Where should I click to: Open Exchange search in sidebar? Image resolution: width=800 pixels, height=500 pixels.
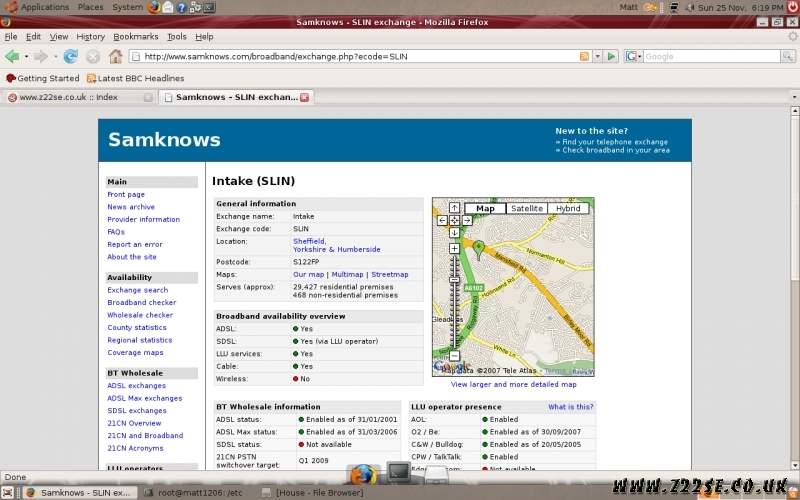click(137, 290)
